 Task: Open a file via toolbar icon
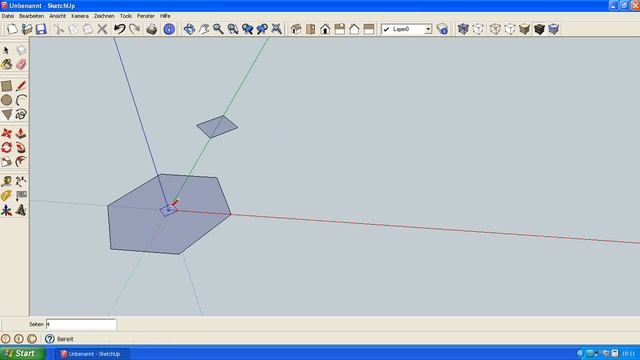tap(27, 29)
